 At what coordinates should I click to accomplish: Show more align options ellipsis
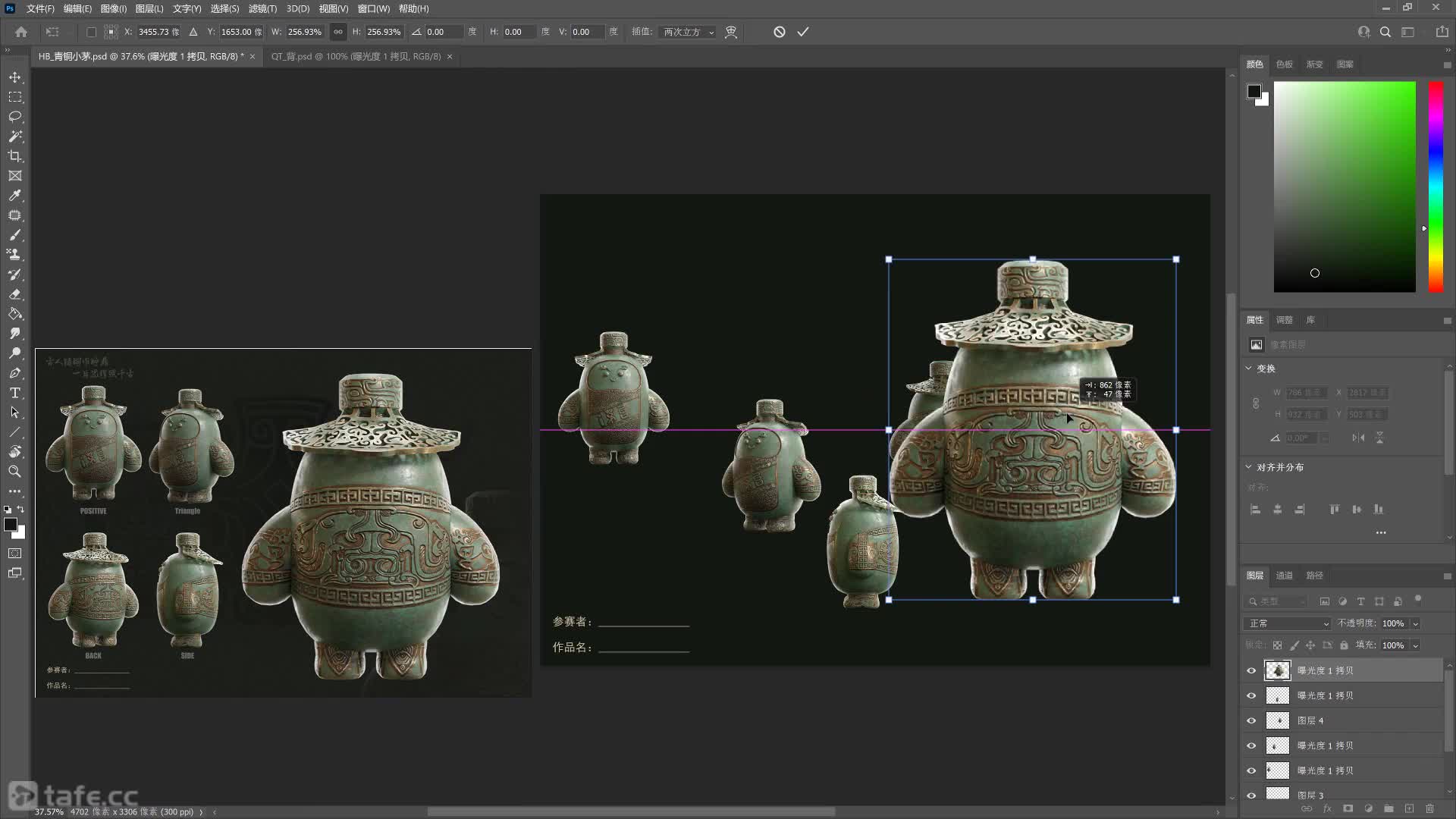click(x=1381, y=532)
